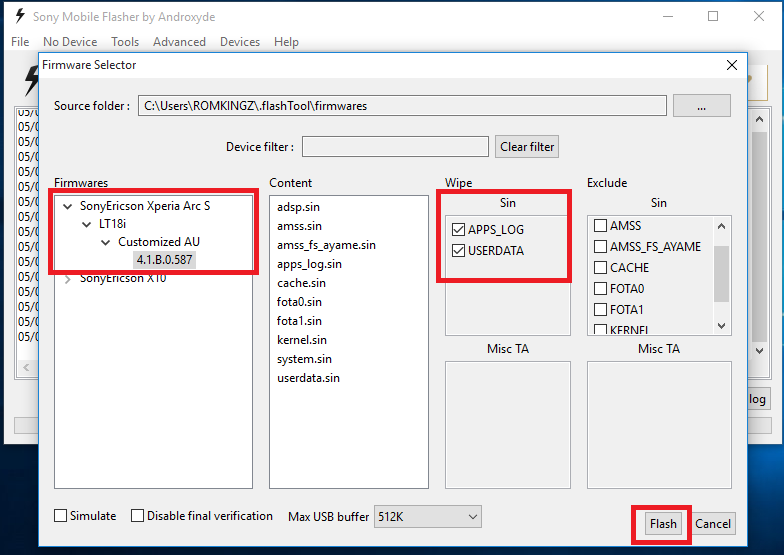Image resolution: width=784 pixels, height=555 pixels.
Task: Select amss.sin in Content list
Action: point(300,226)
